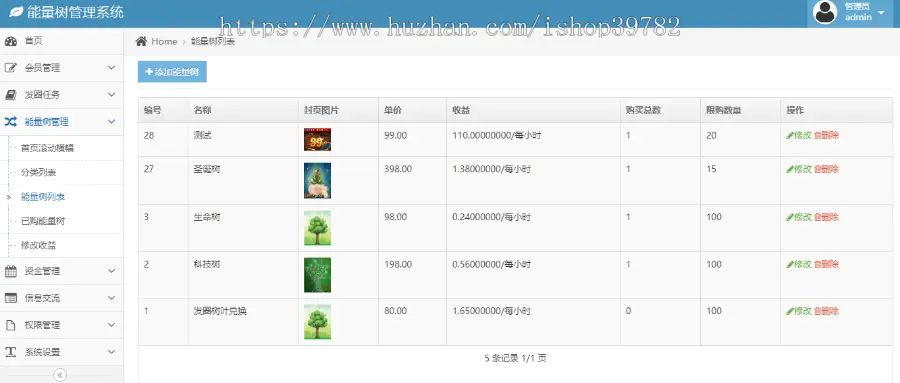Click 修改 link for 圣诞树 row
The width and height of the screenshot is (900, 383).
coord(798,169)
